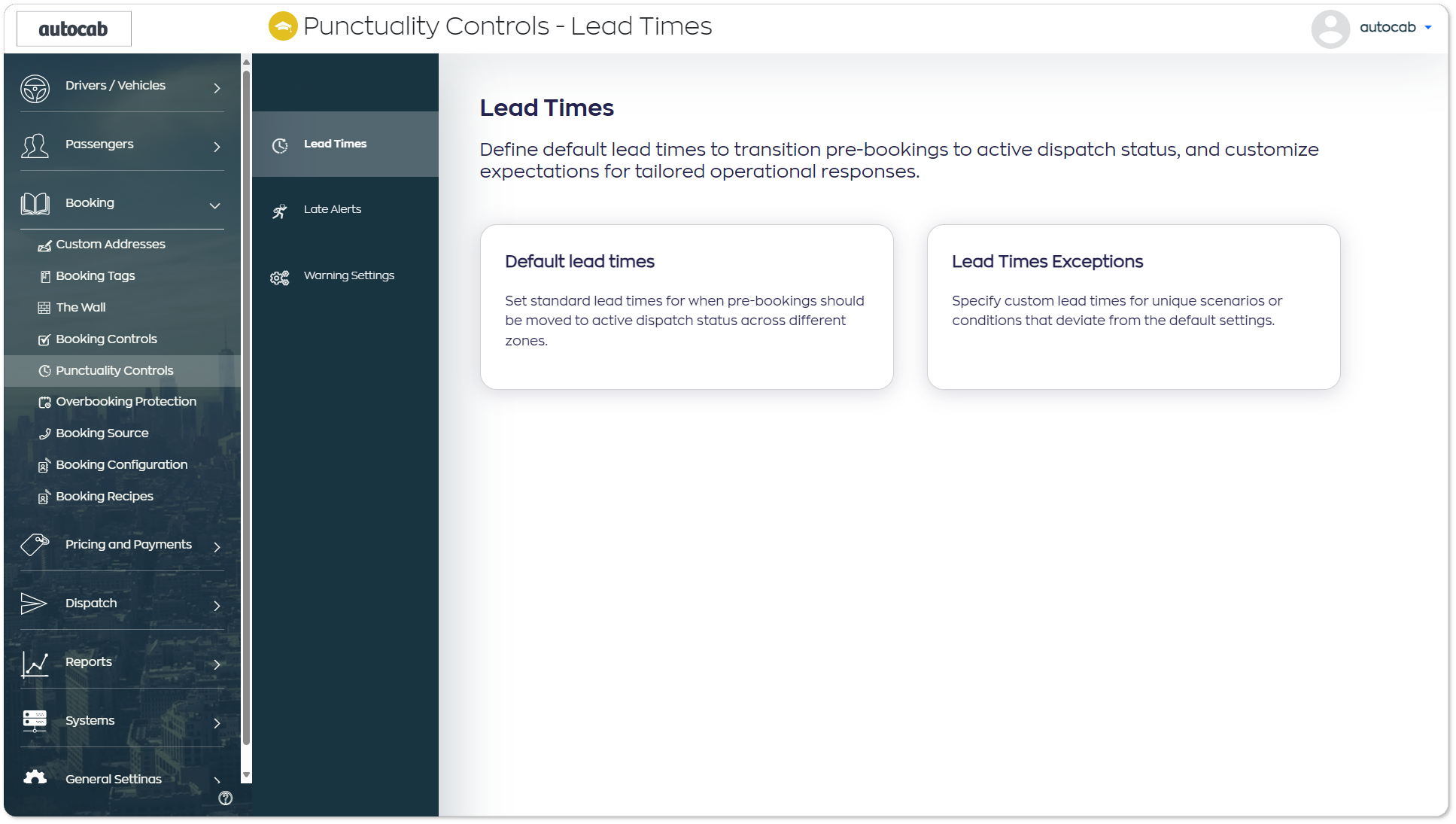Click the Lead Times clock icon
This screenshot has height=824, width=1456.
tap(280, 145)
